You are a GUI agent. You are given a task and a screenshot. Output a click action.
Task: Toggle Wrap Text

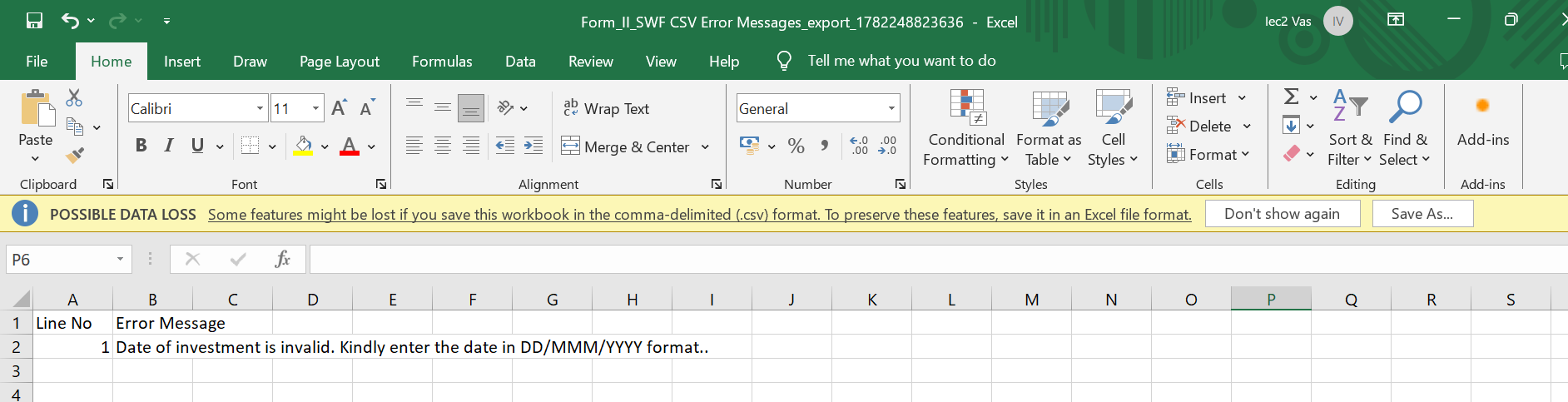(x=606, y=108)
